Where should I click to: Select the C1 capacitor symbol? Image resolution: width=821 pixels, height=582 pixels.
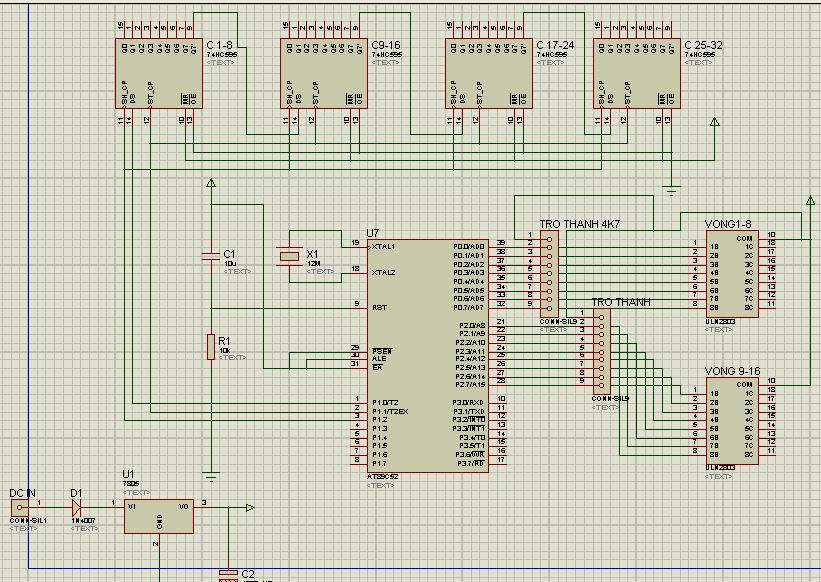210,255
